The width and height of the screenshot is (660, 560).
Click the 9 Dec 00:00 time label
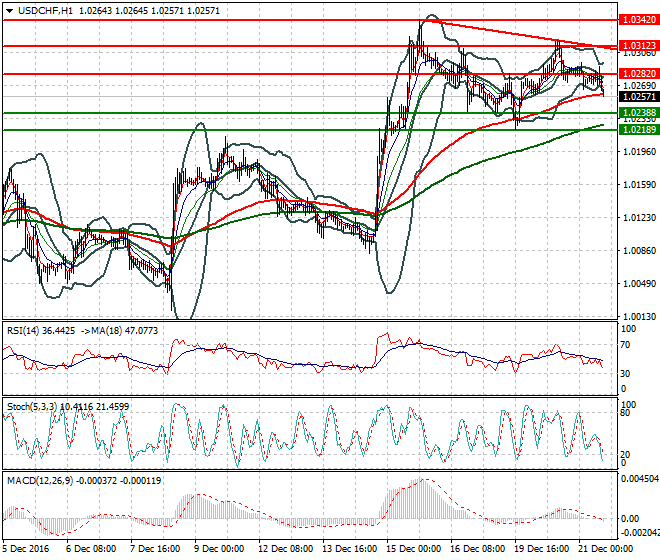219,549
